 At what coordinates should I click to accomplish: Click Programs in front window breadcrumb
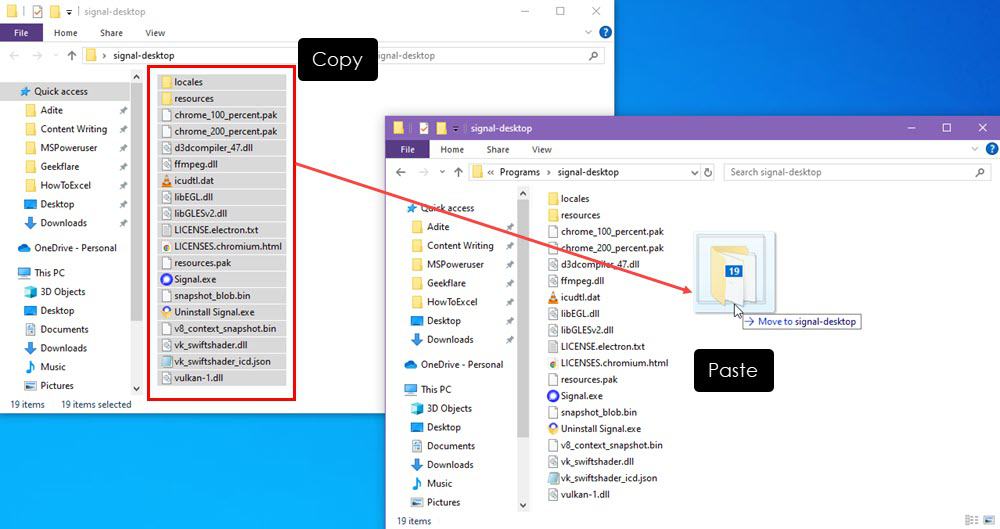[x=520, y=172]
